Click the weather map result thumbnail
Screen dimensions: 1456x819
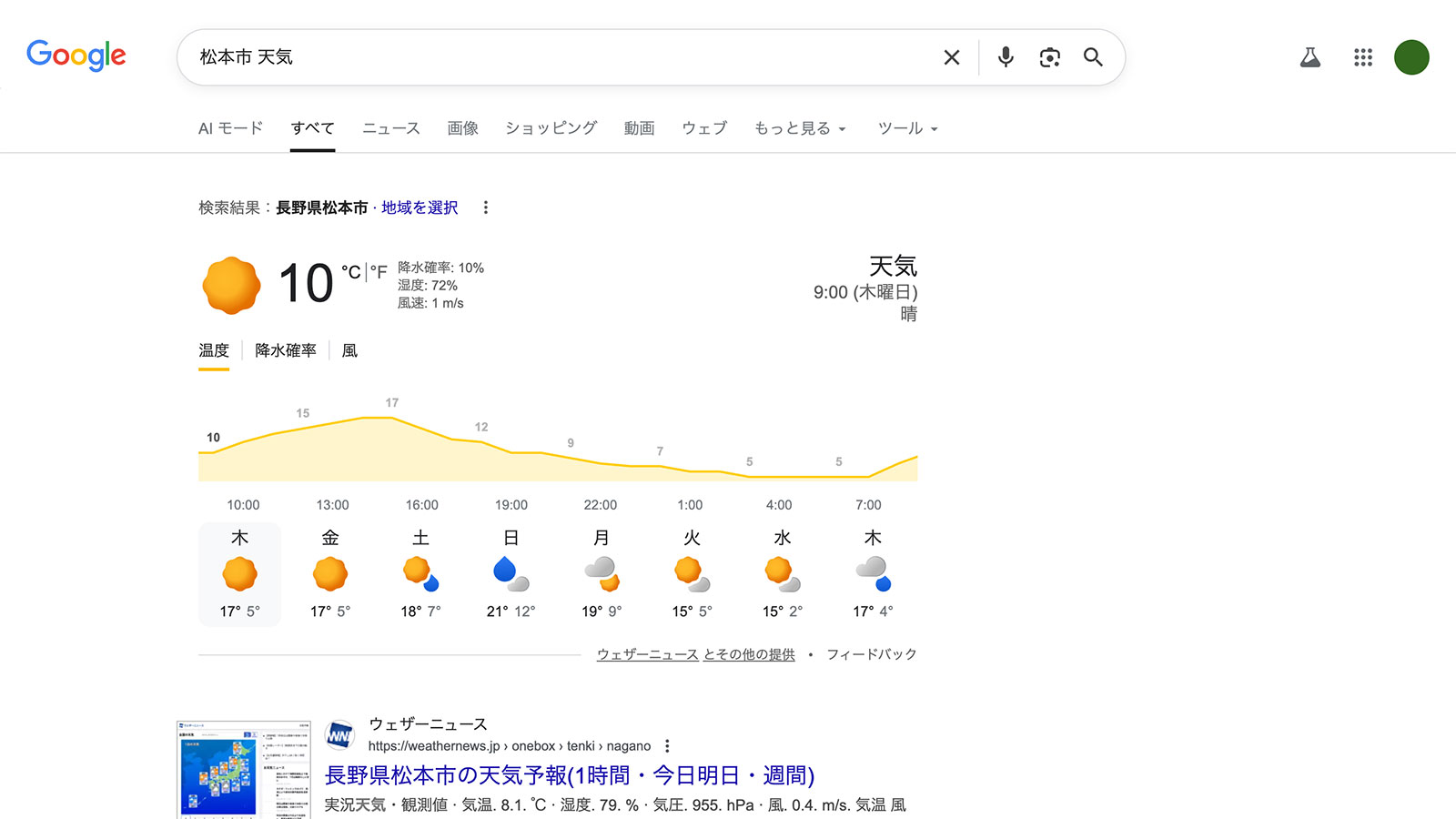coord(243,770)
